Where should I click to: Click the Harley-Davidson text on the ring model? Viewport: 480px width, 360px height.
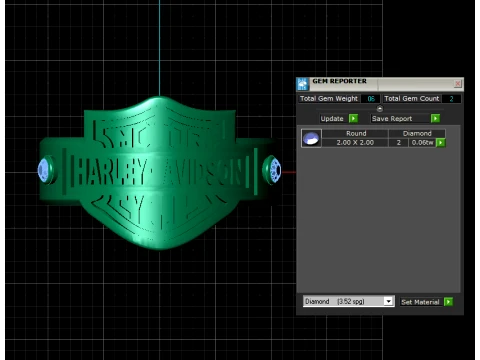pos(161,172)
